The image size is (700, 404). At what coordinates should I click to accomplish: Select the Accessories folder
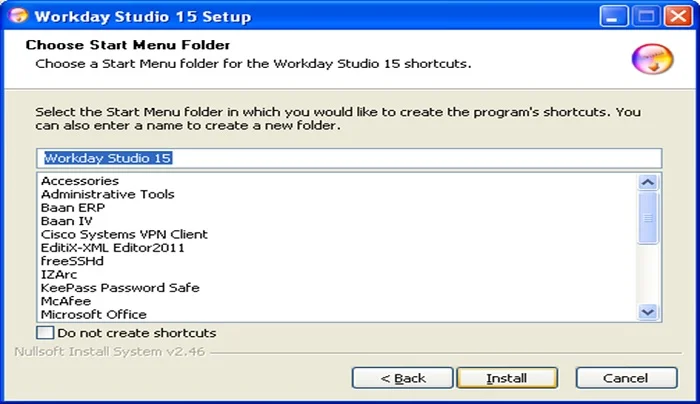pyautogui.click(x=80, y=181)
